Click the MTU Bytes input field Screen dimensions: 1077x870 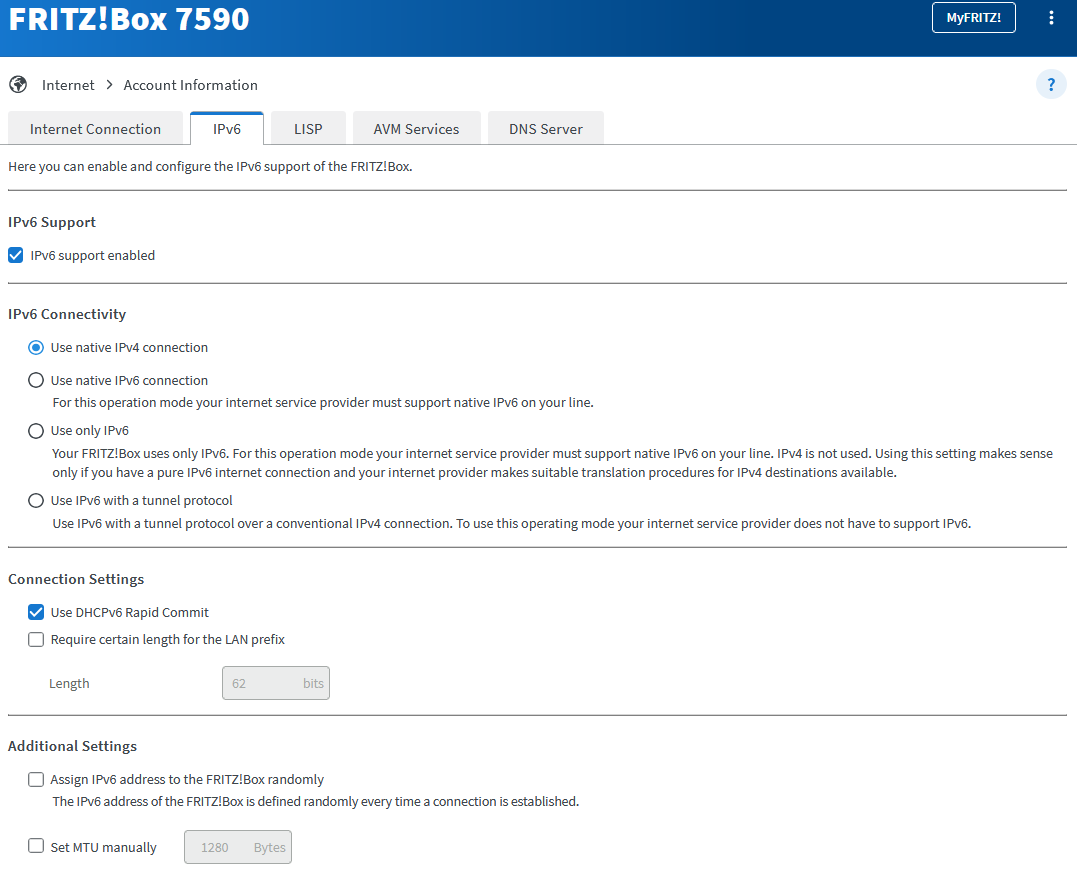238,847
